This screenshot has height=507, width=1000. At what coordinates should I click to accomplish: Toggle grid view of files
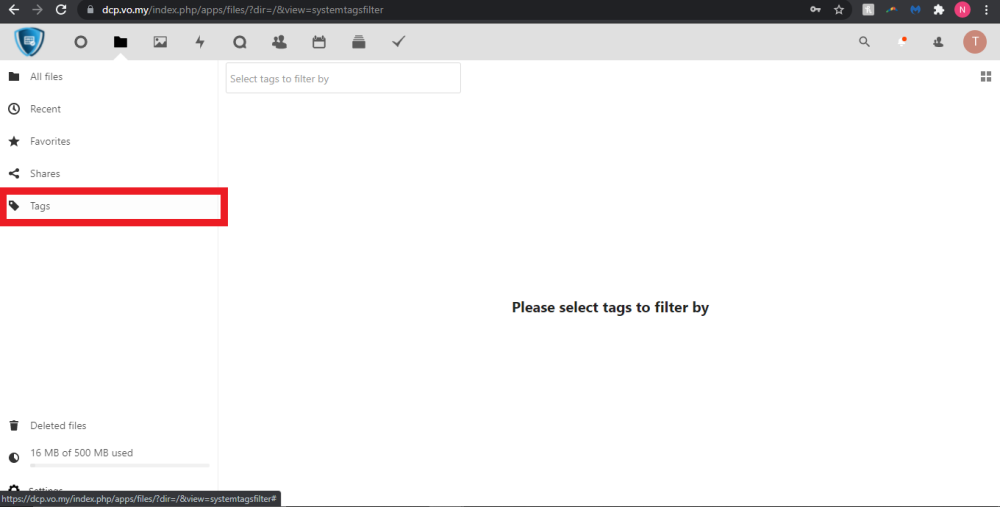click(x=985, y=77)
